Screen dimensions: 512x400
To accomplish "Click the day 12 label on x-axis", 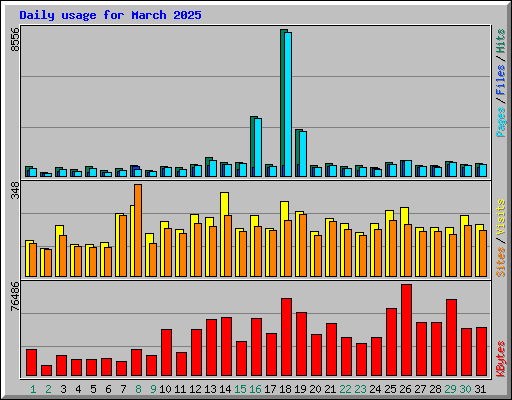I will [x=195, y=389].
